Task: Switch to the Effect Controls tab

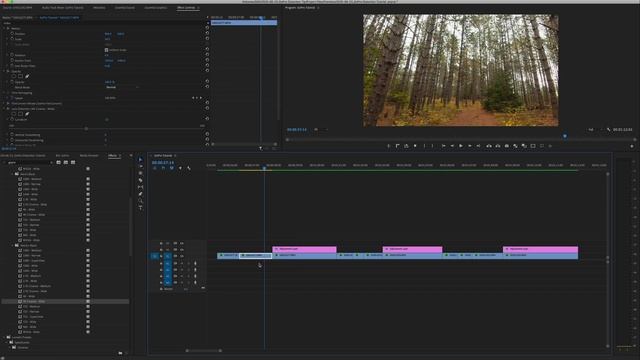Action: pos(186,8)
